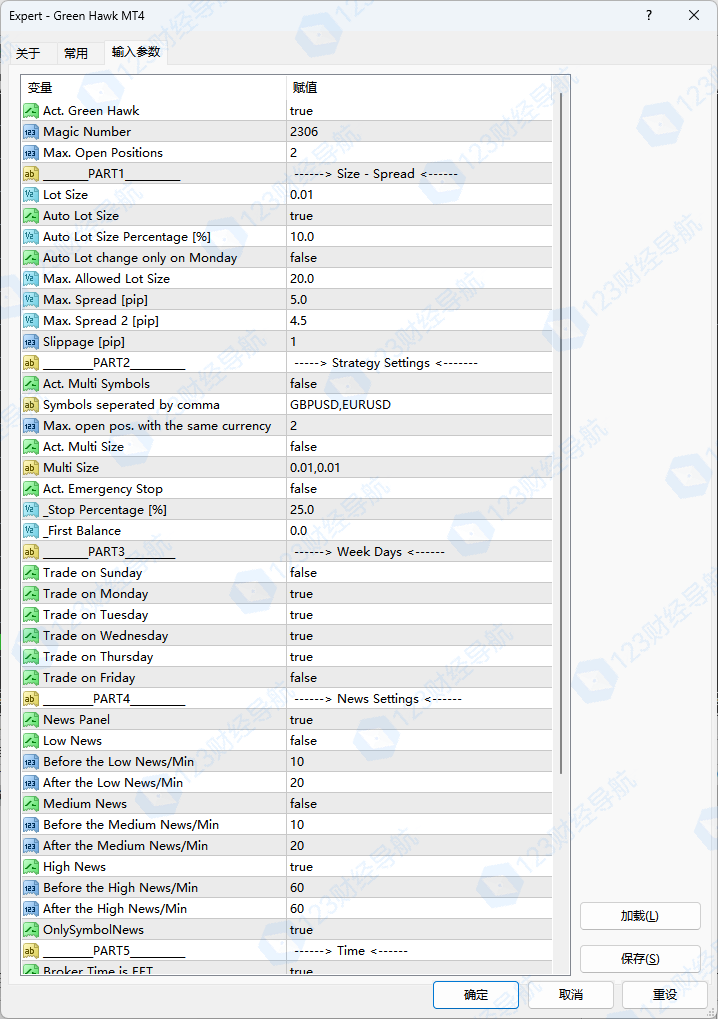Click the icon beside Max. Spread [pip]

point(31,300)
